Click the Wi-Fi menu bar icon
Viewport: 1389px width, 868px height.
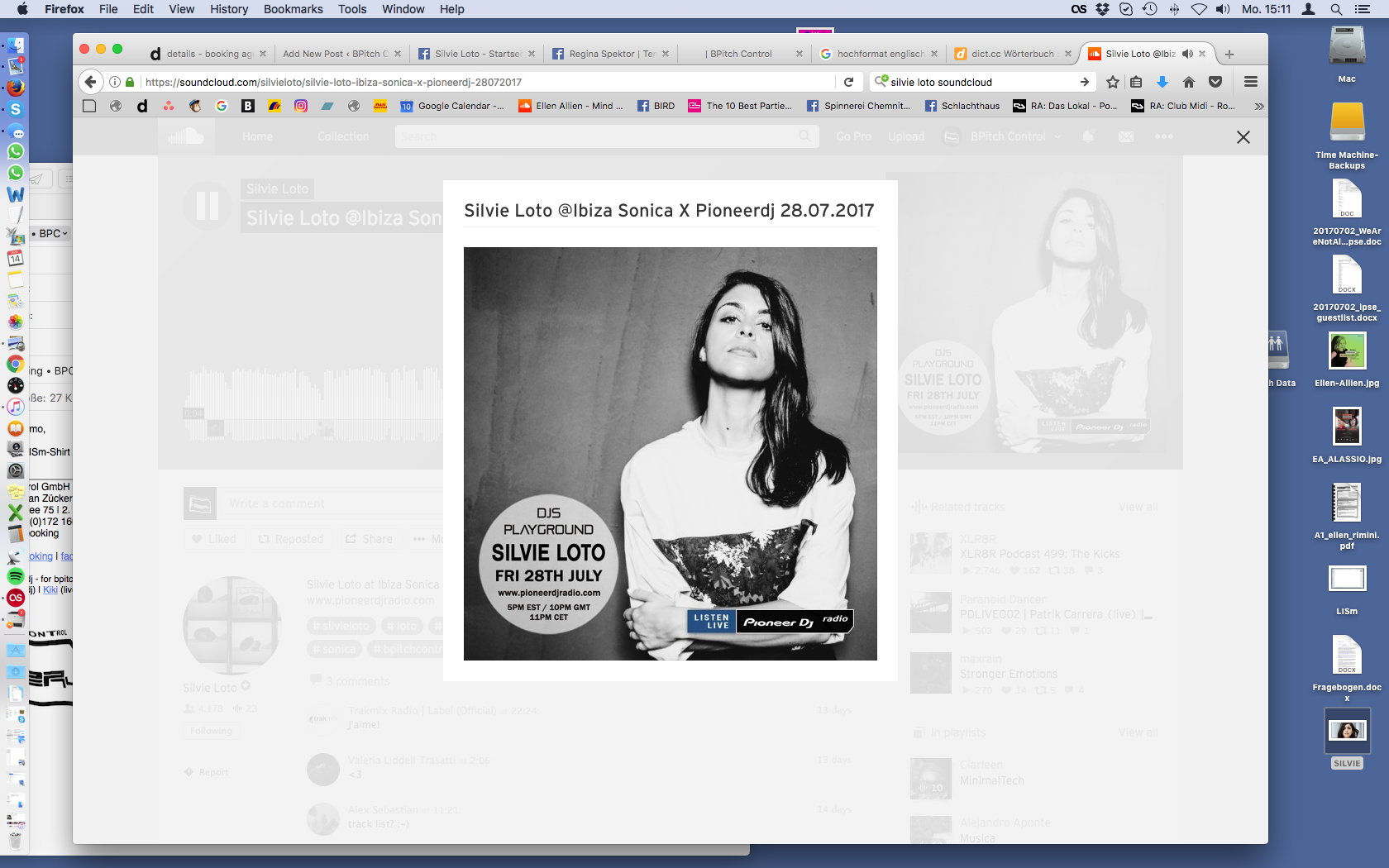coord(1199,9)
